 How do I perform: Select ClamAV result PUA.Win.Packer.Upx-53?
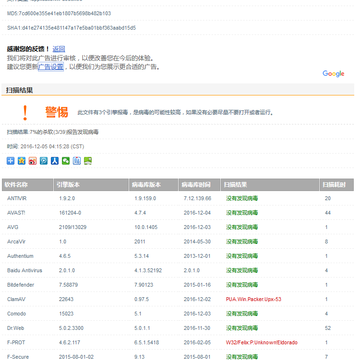tap(254, 299)
